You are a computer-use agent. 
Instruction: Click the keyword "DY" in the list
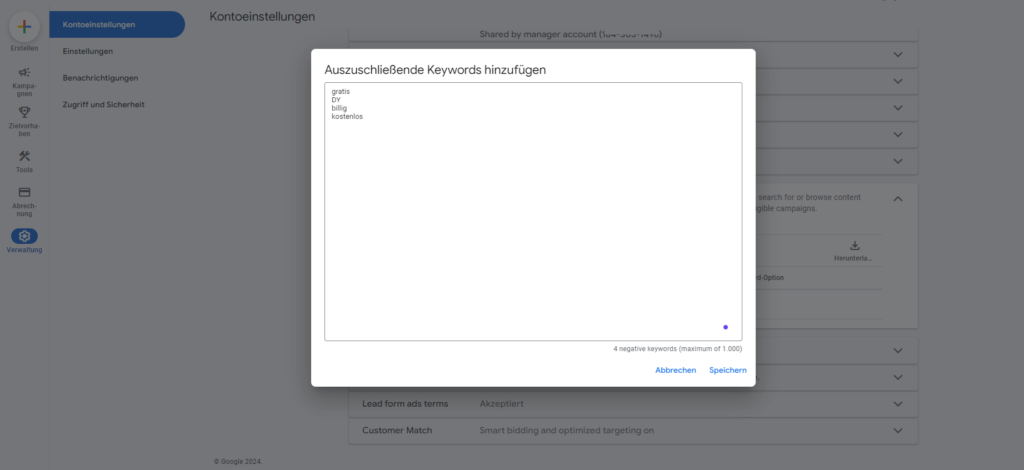click(x=336, y=100)
